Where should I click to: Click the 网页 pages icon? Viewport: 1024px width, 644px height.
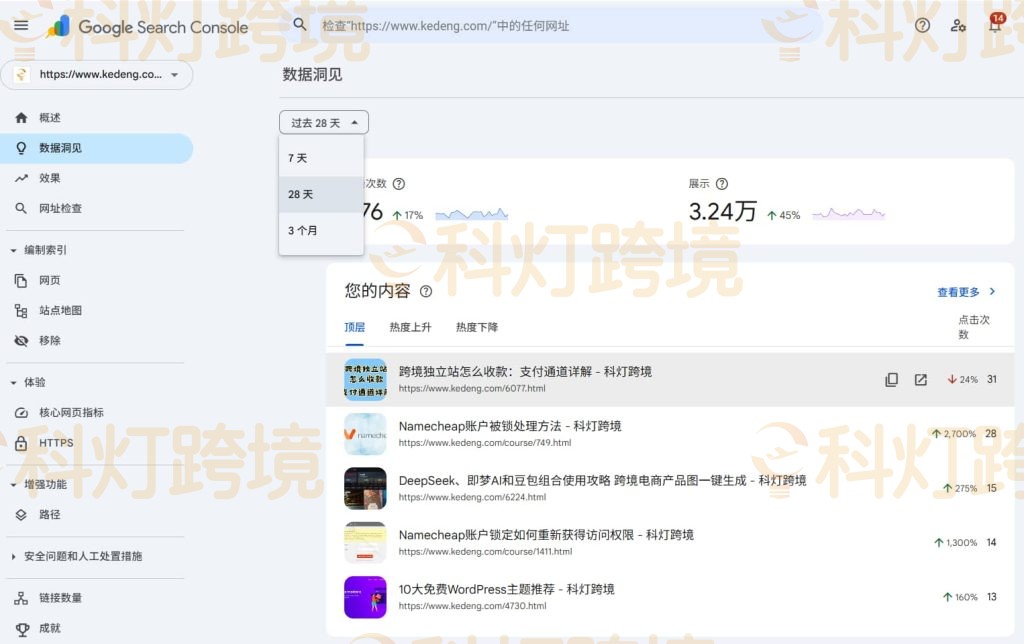pyautogui.click(x=21, y=280)
